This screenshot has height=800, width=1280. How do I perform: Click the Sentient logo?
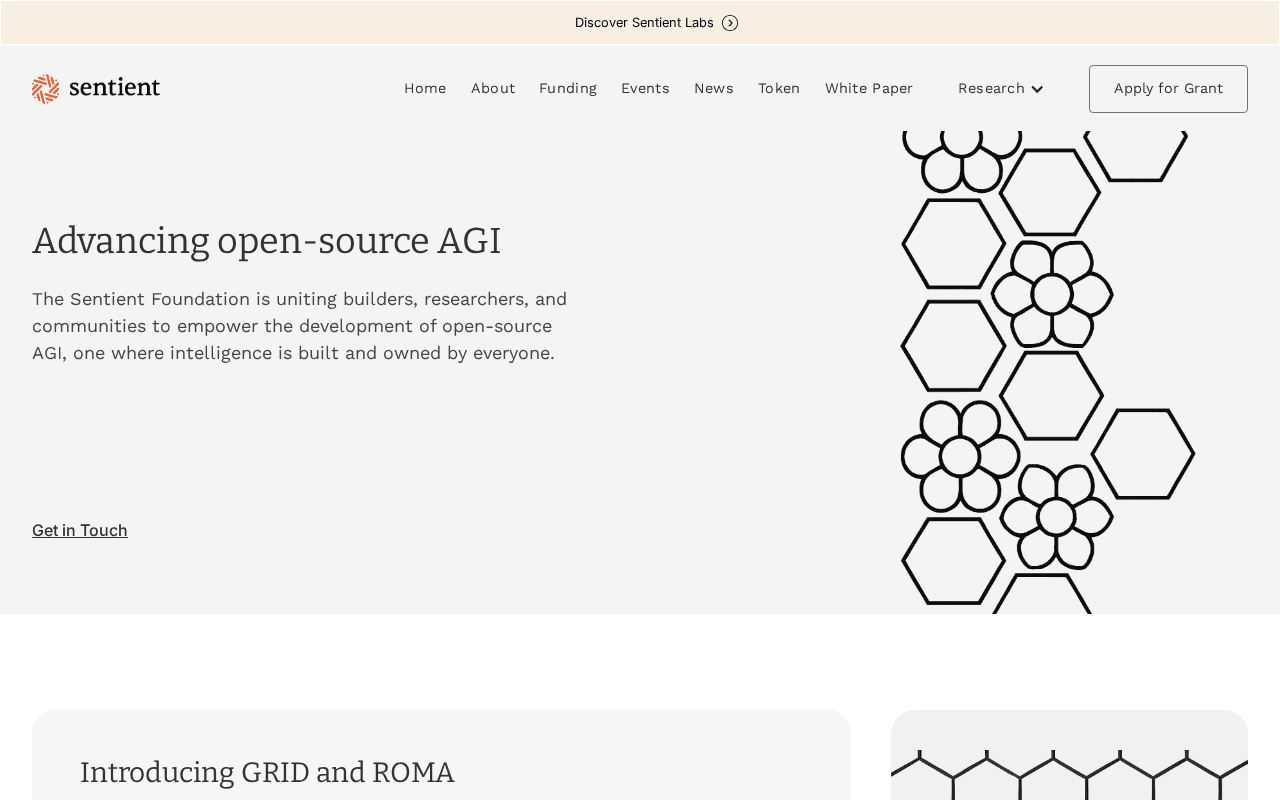pos(96,88)
